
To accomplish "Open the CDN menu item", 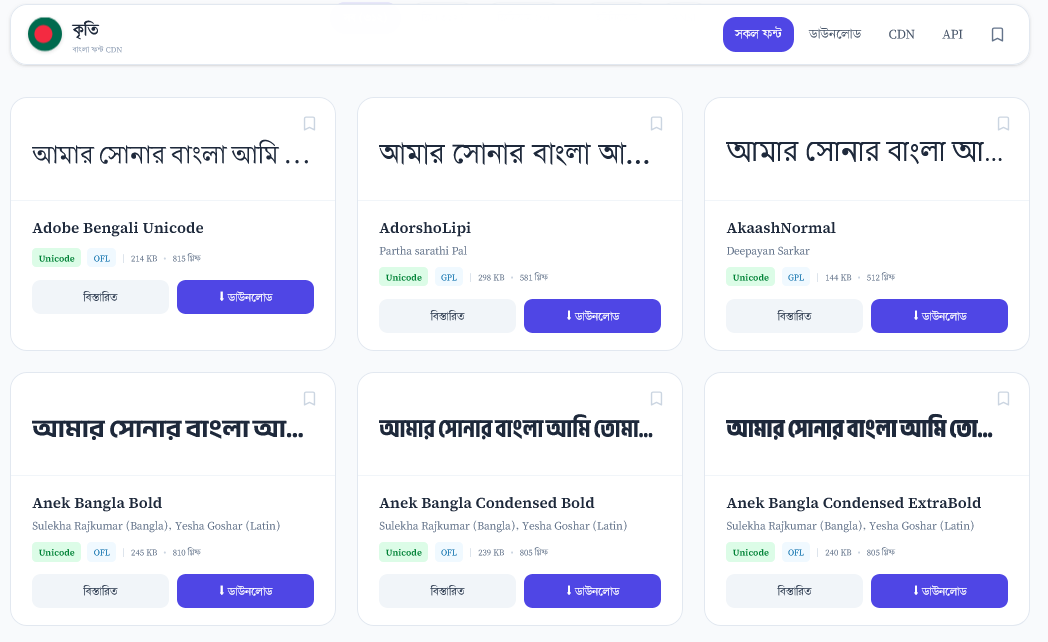I will [901, 34].
